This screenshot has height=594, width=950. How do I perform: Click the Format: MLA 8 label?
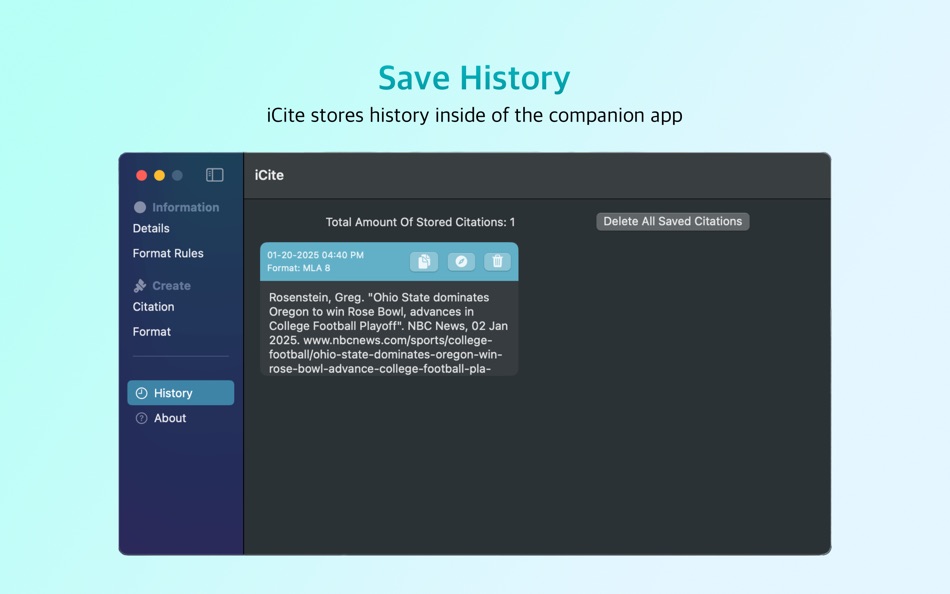point(299,268)
